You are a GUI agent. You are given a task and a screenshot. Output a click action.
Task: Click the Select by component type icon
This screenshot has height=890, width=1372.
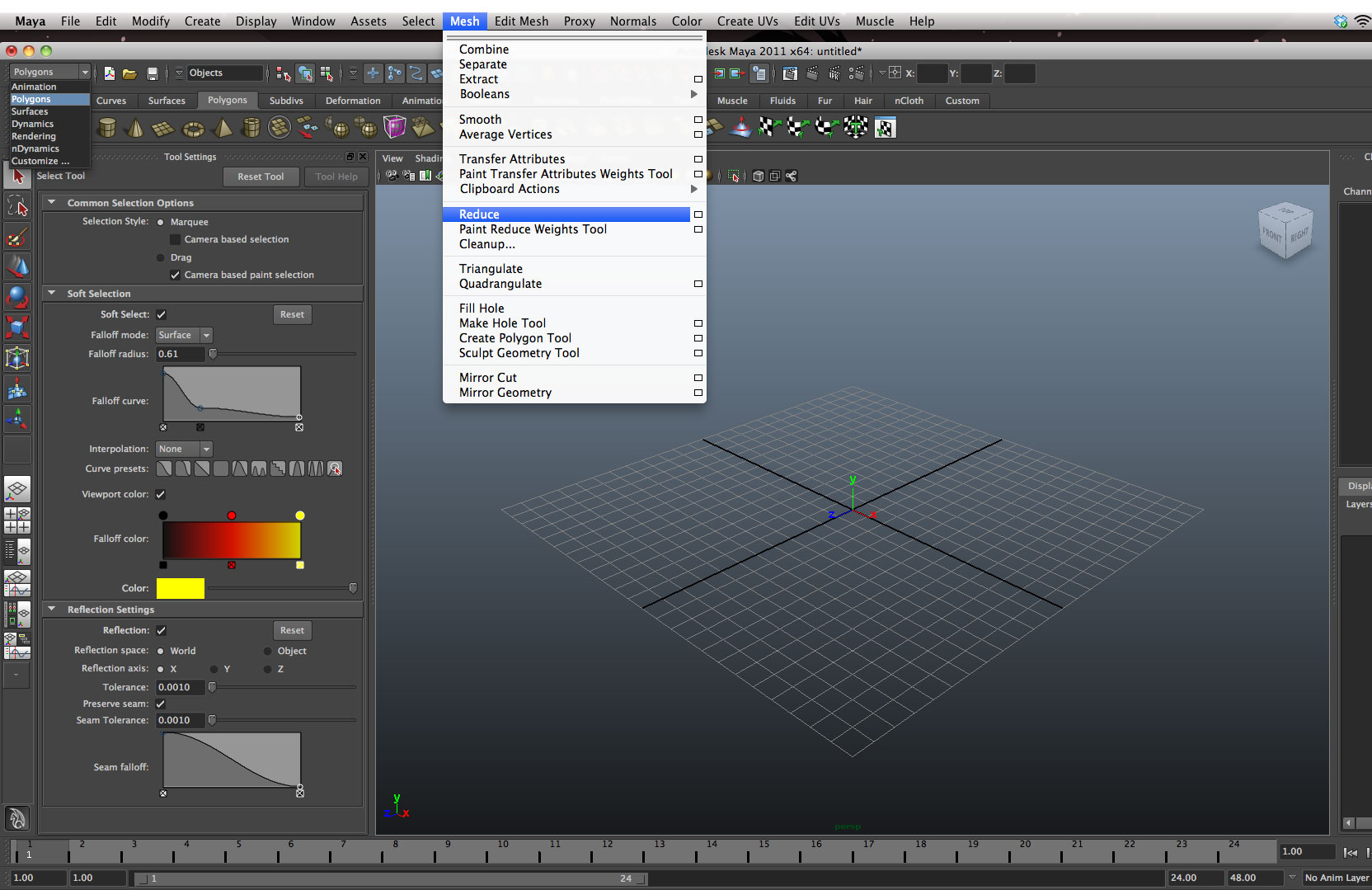pyautogui.click(x=327, y=73)
